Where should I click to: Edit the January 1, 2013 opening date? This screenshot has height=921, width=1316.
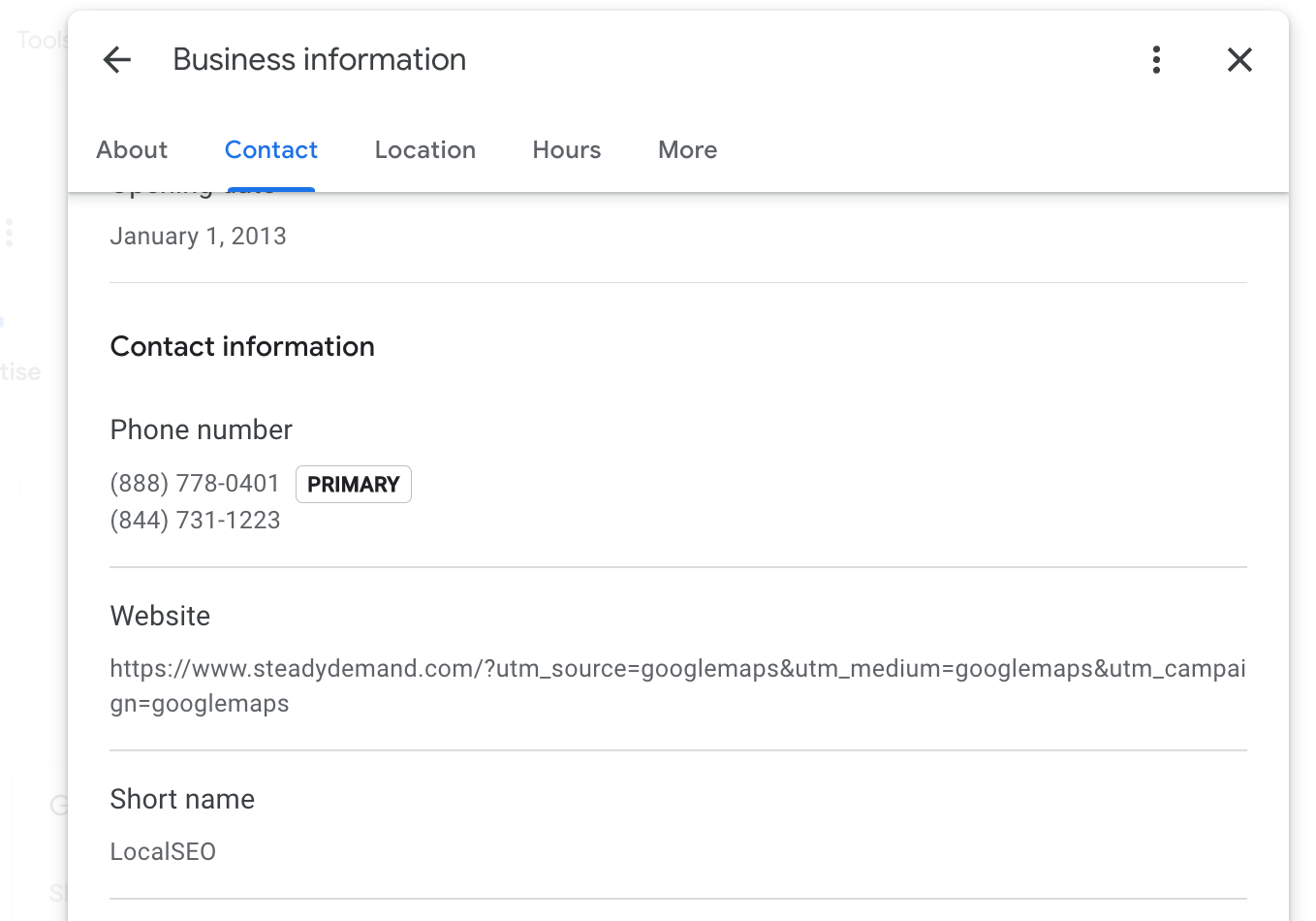(x=199, y=237)
